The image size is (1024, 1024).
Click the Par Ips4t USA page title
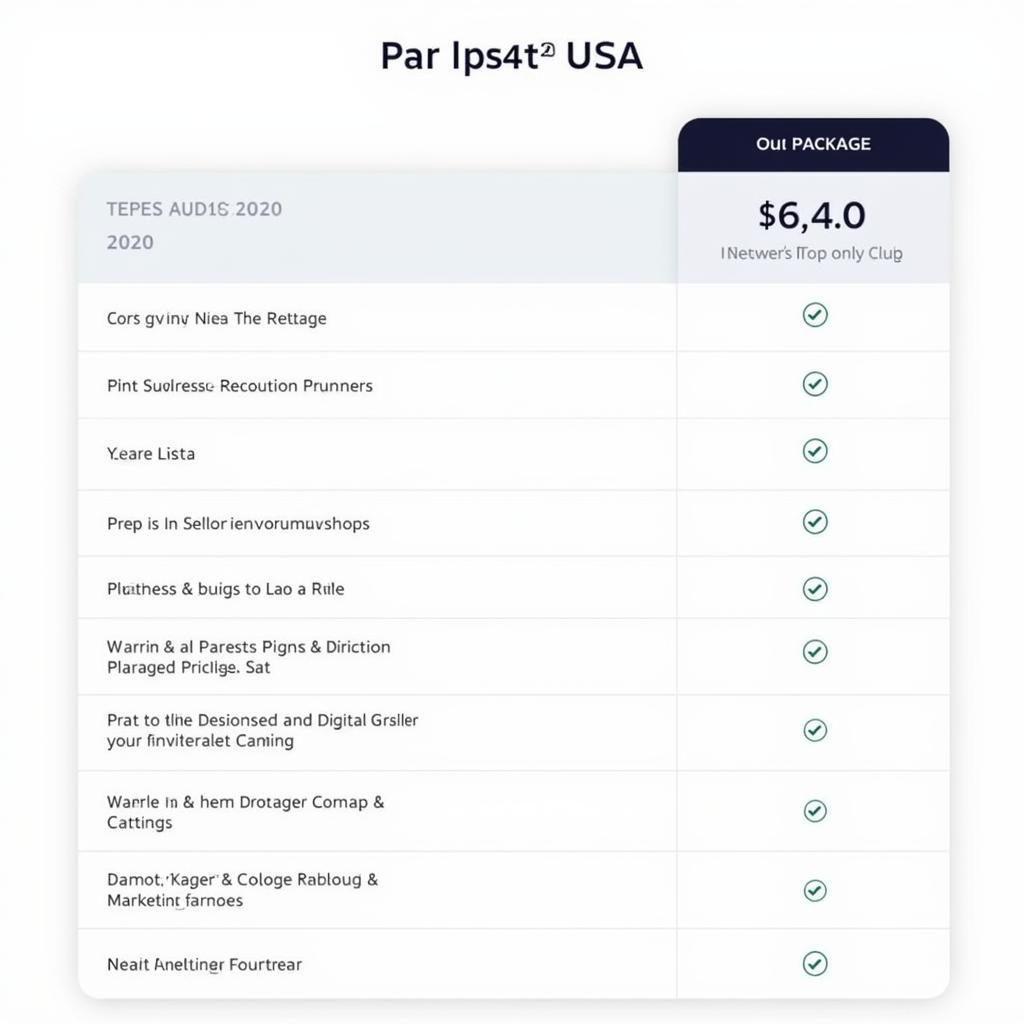[511, 56]
